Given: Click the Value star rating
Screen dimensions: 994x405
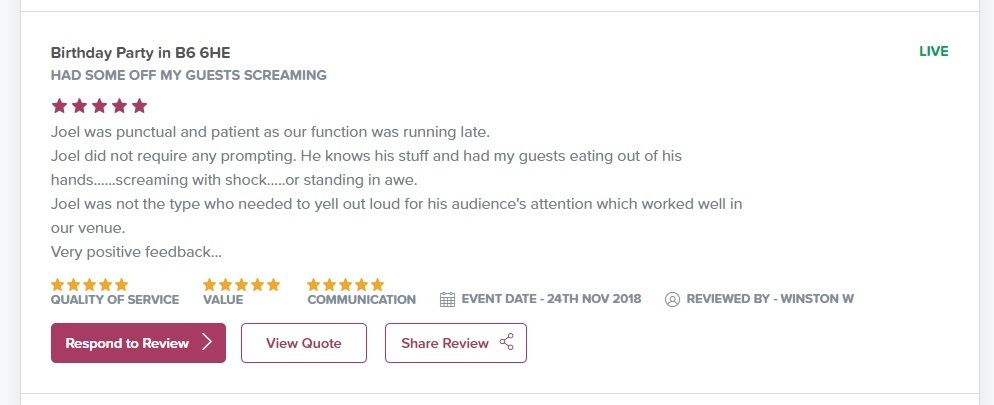Looking at the screenshot, I should (x=241, y=284).
